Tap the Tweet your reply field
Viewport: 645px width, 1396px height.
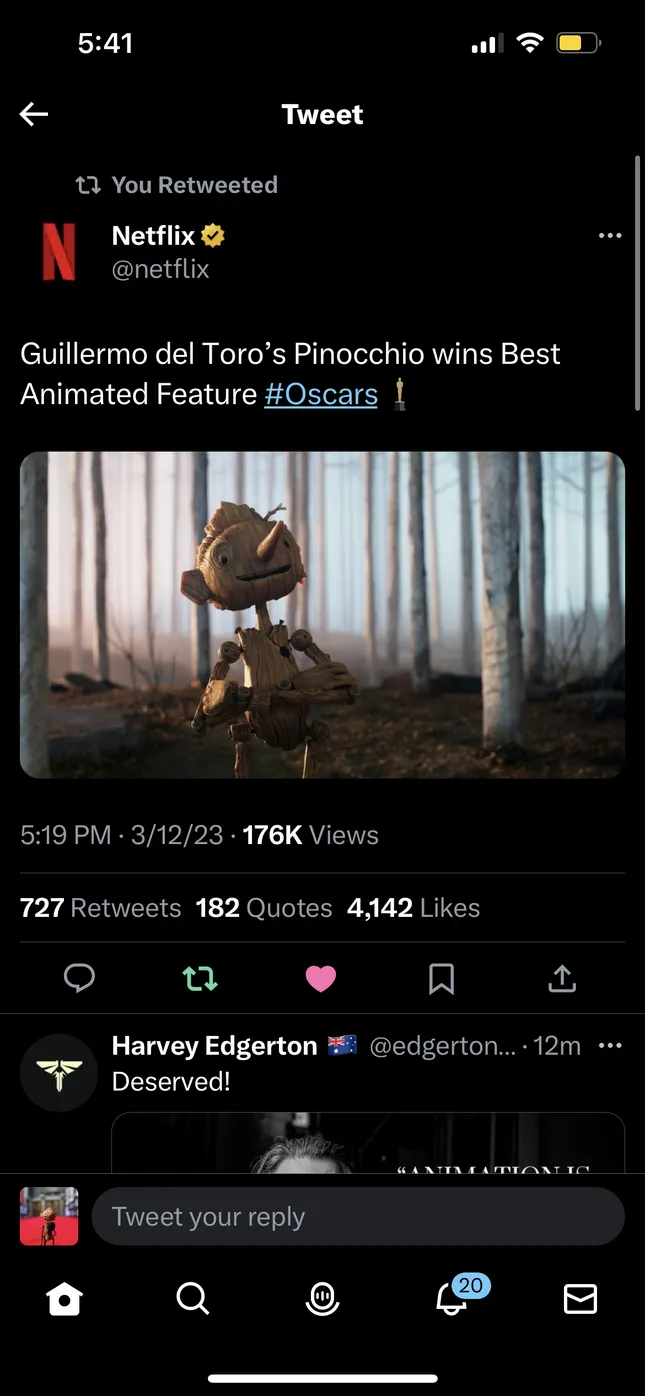click(x=358, y=1217)
